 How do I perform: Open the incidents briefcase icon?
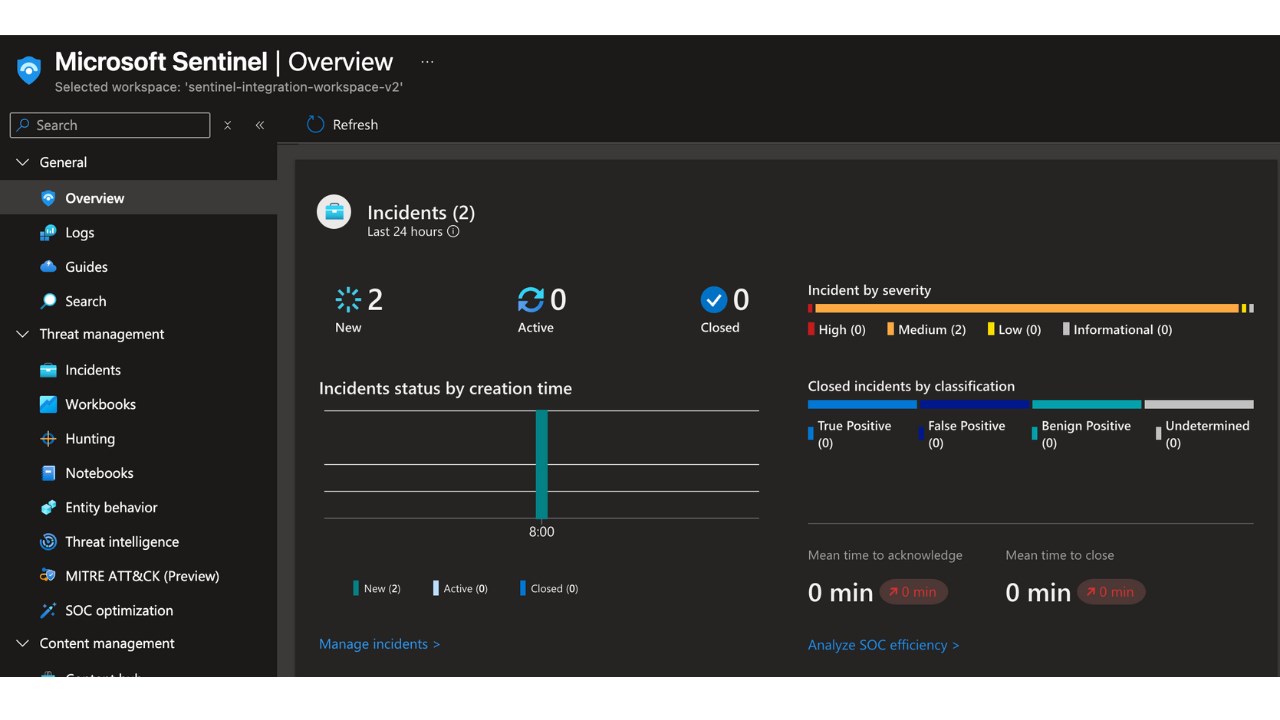click(x=334, y=212)
